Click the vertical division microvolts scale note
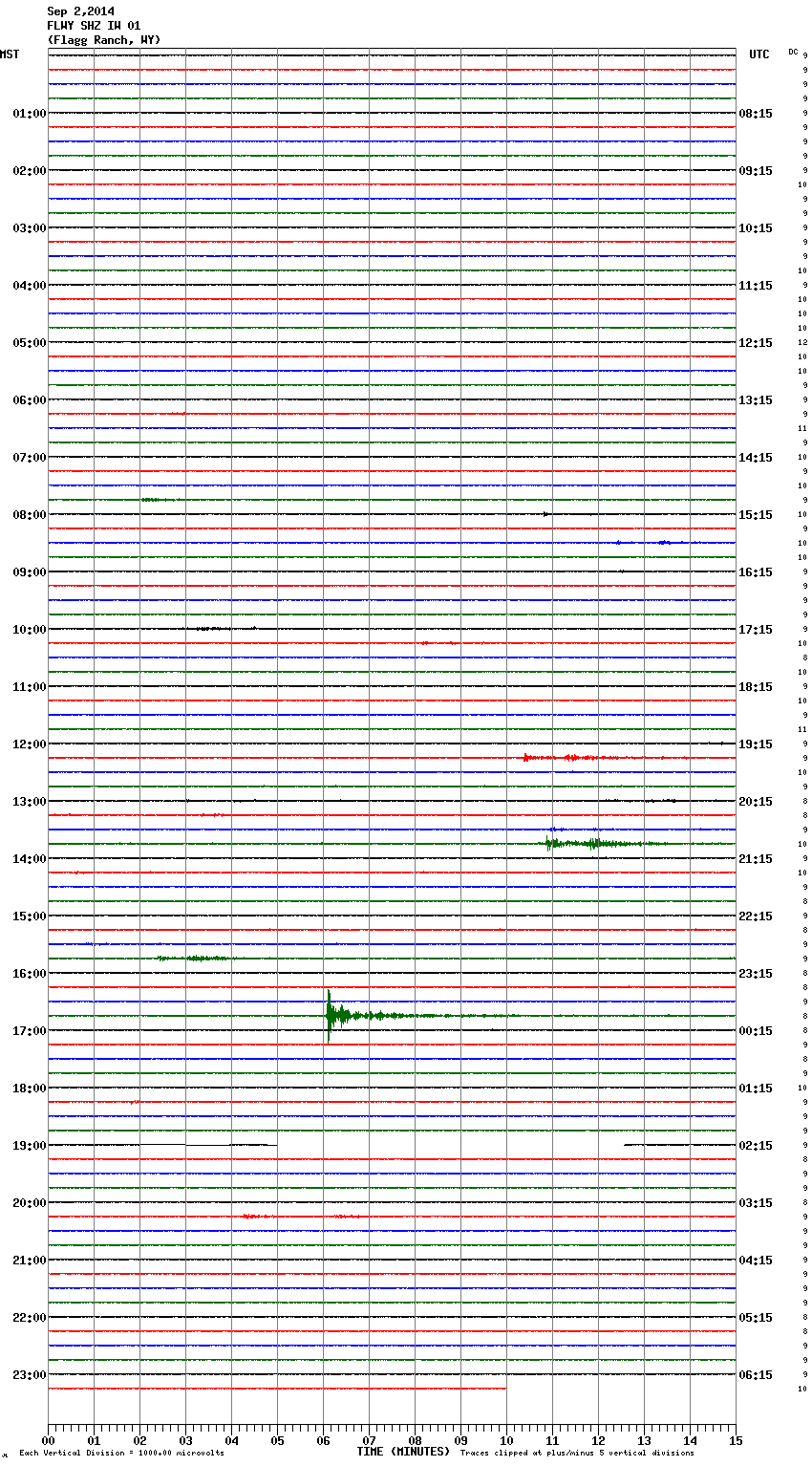Screen dimensions: 812x1466 point(121,1453)
